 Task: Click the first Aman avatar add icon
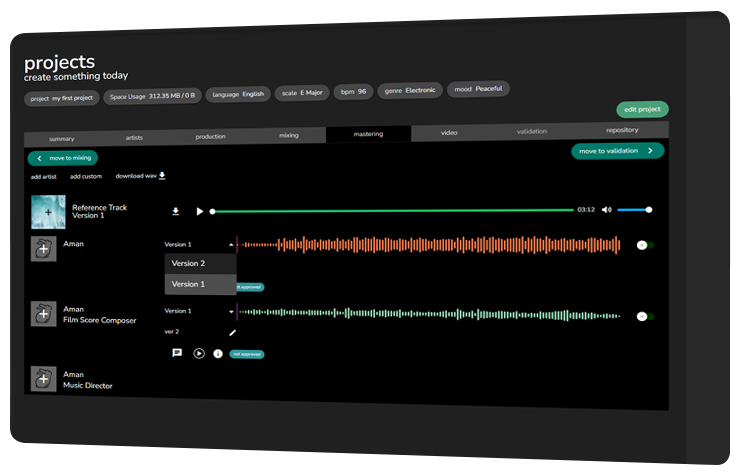[44, 249]
